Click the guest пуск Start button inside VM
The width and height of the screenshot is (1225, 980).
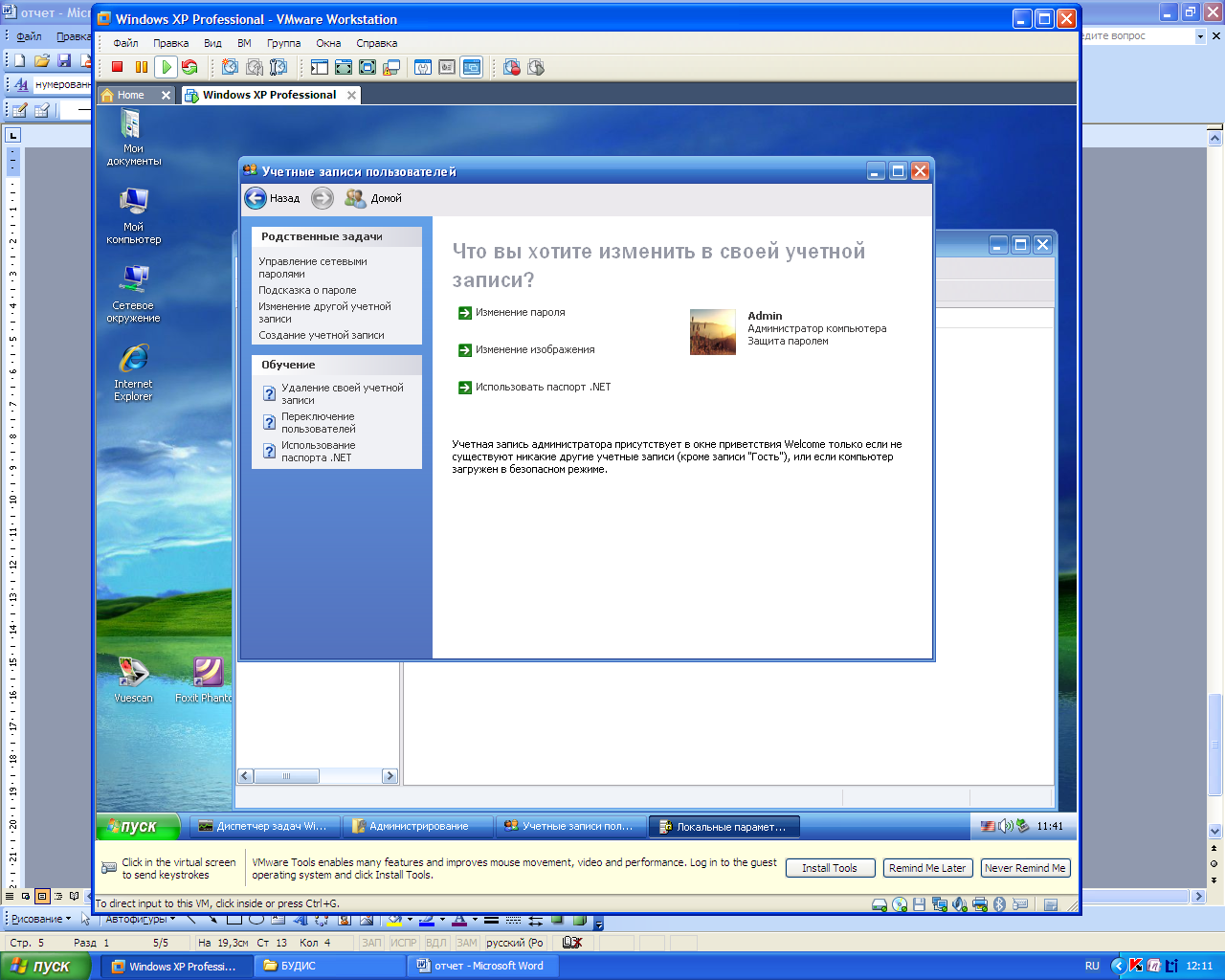(139, 826)
